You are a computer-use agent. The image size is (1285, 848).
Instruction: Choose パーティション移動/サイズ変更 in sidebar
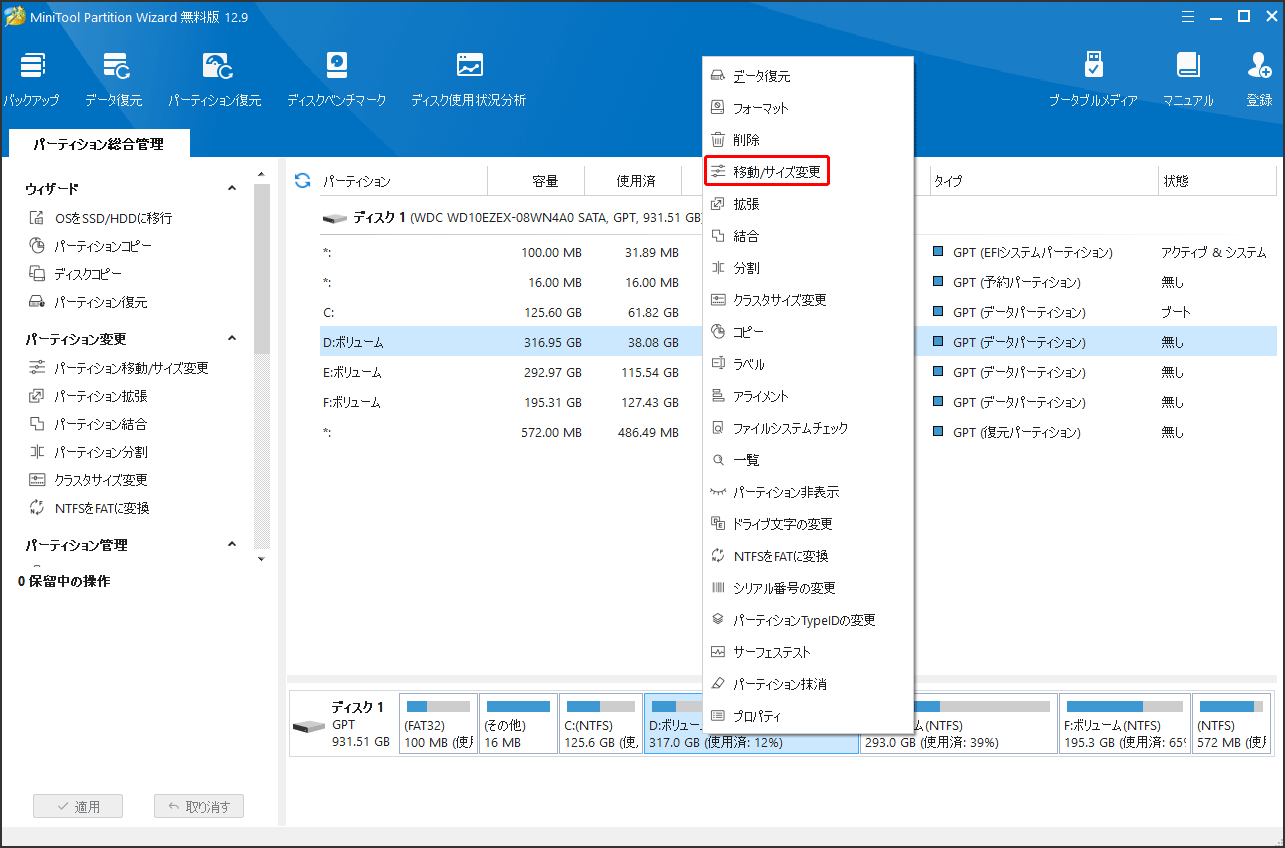pyautogui.click(x=119, y=368)
